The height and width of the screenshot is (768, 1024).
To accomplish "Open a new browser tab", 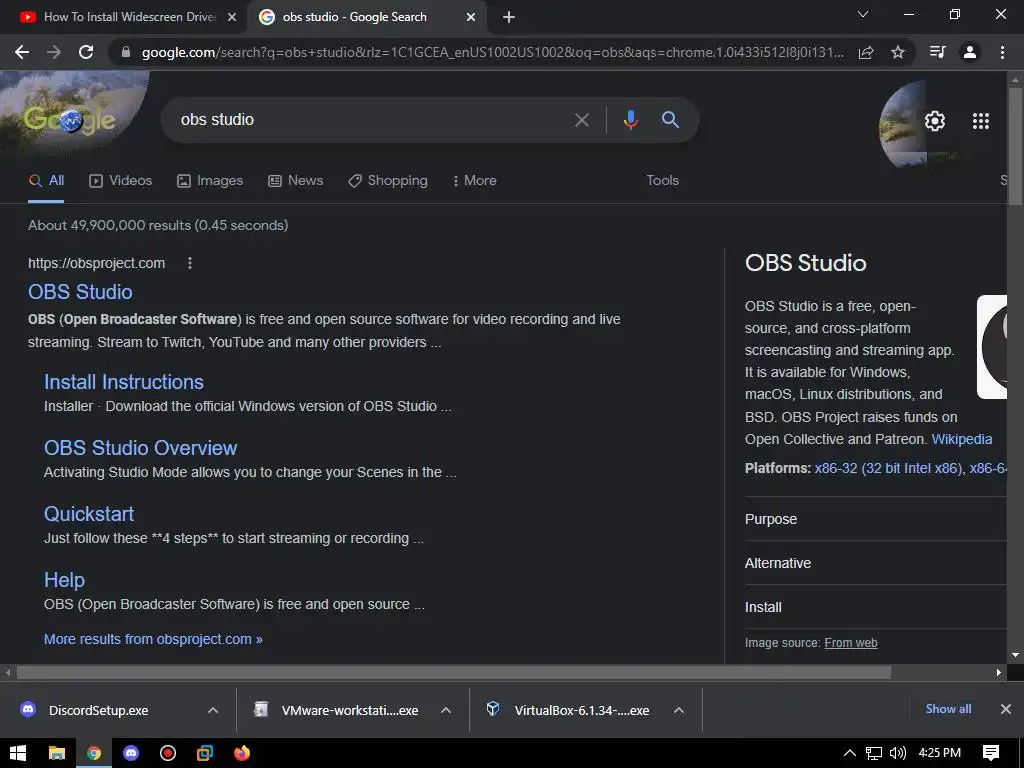I will tap(509, 17).
